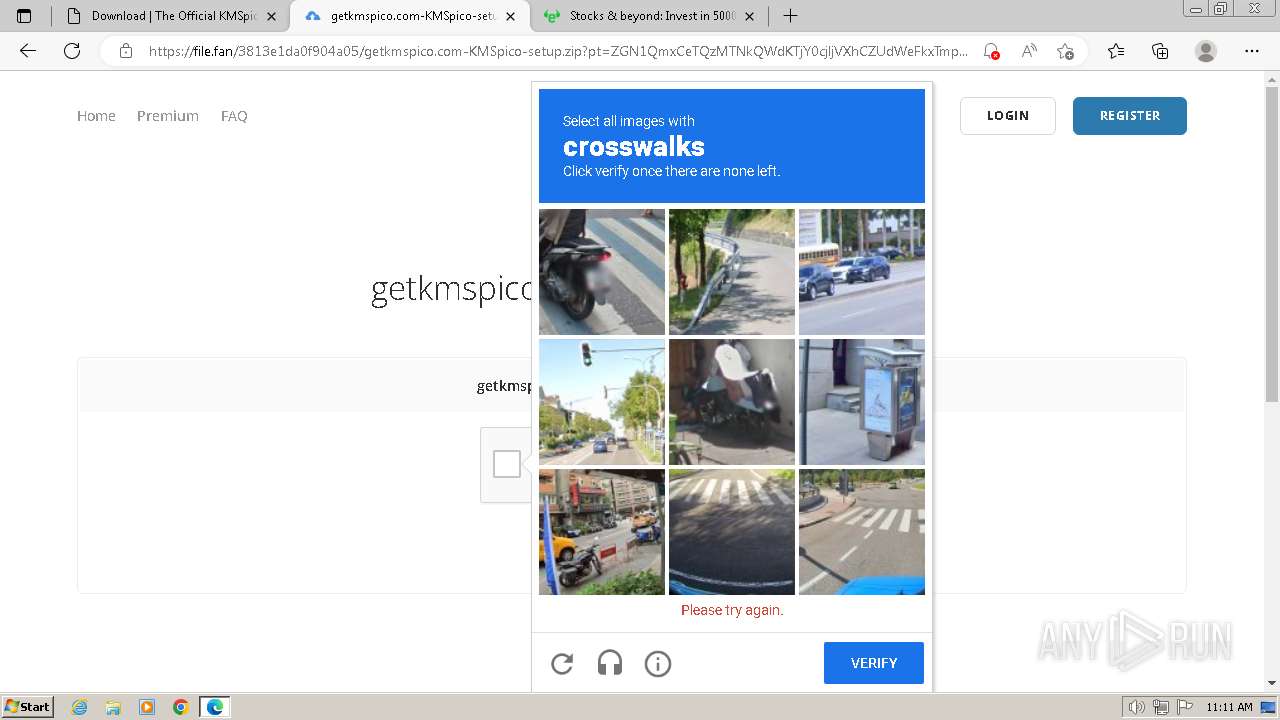Image resolution: width=1280 pixels, height=720 pixels.
Task: Select the yellow taxi and motorbike image tile
Action: coord(602,532)
